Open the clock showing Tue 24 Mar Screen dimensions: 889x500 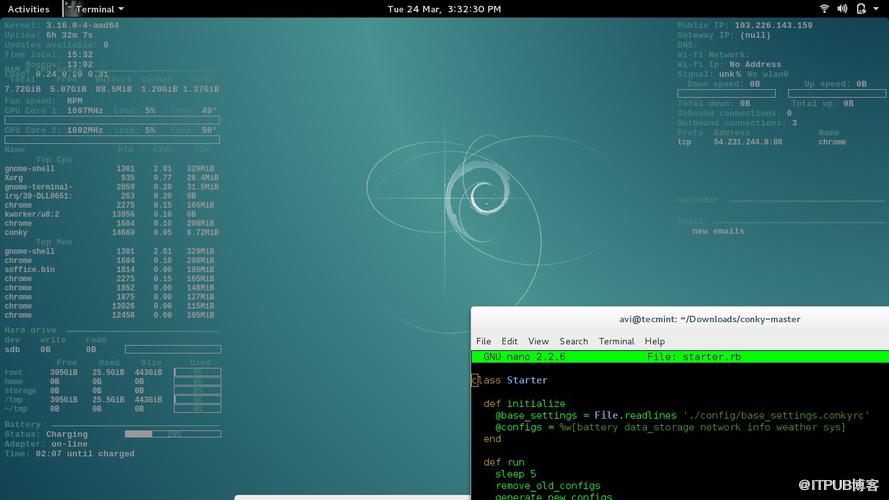click(x=444, y=9)
